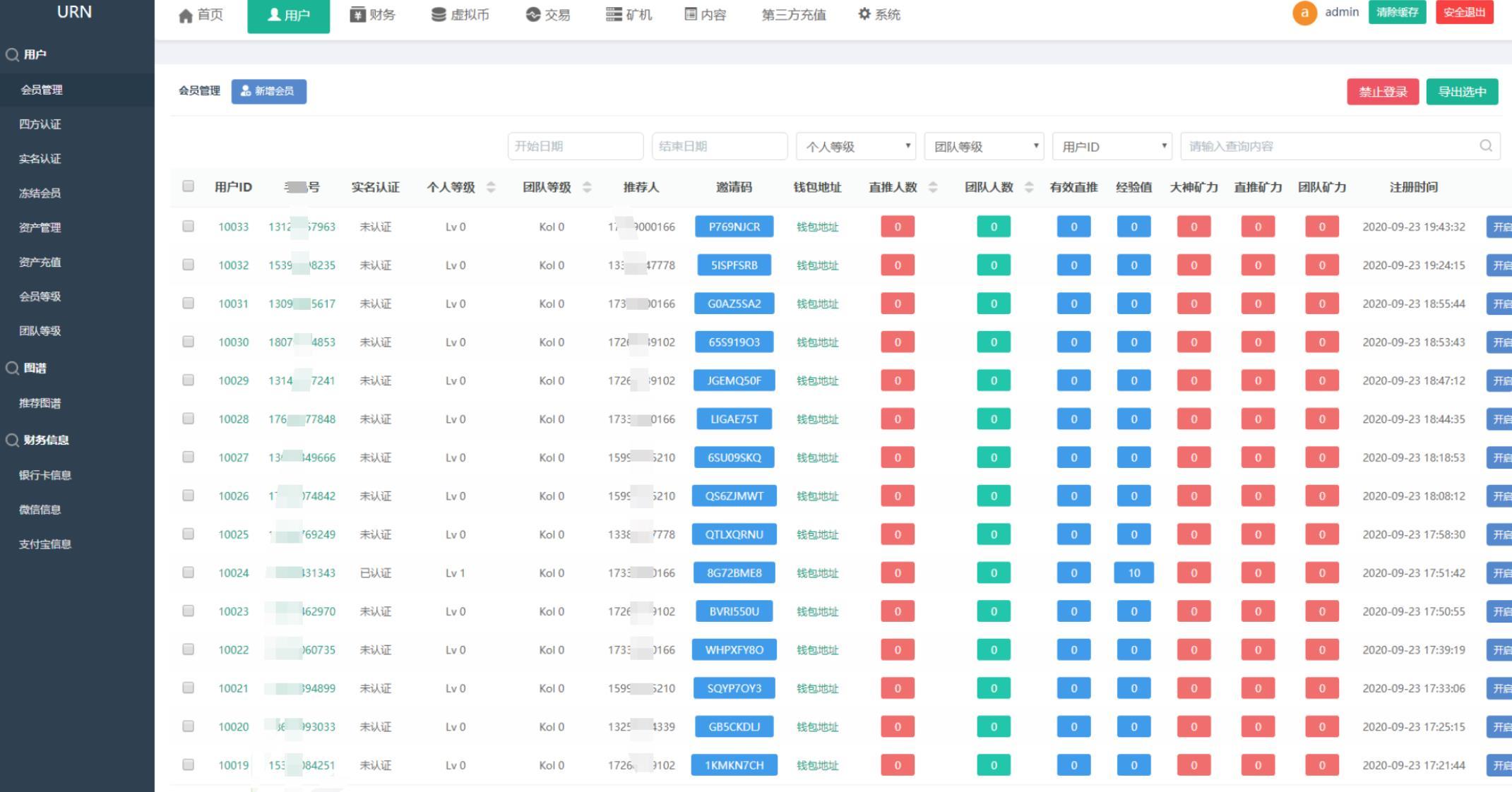1512x792 pixels.
Task: Open the 首页 home tab
Action: 201,15
